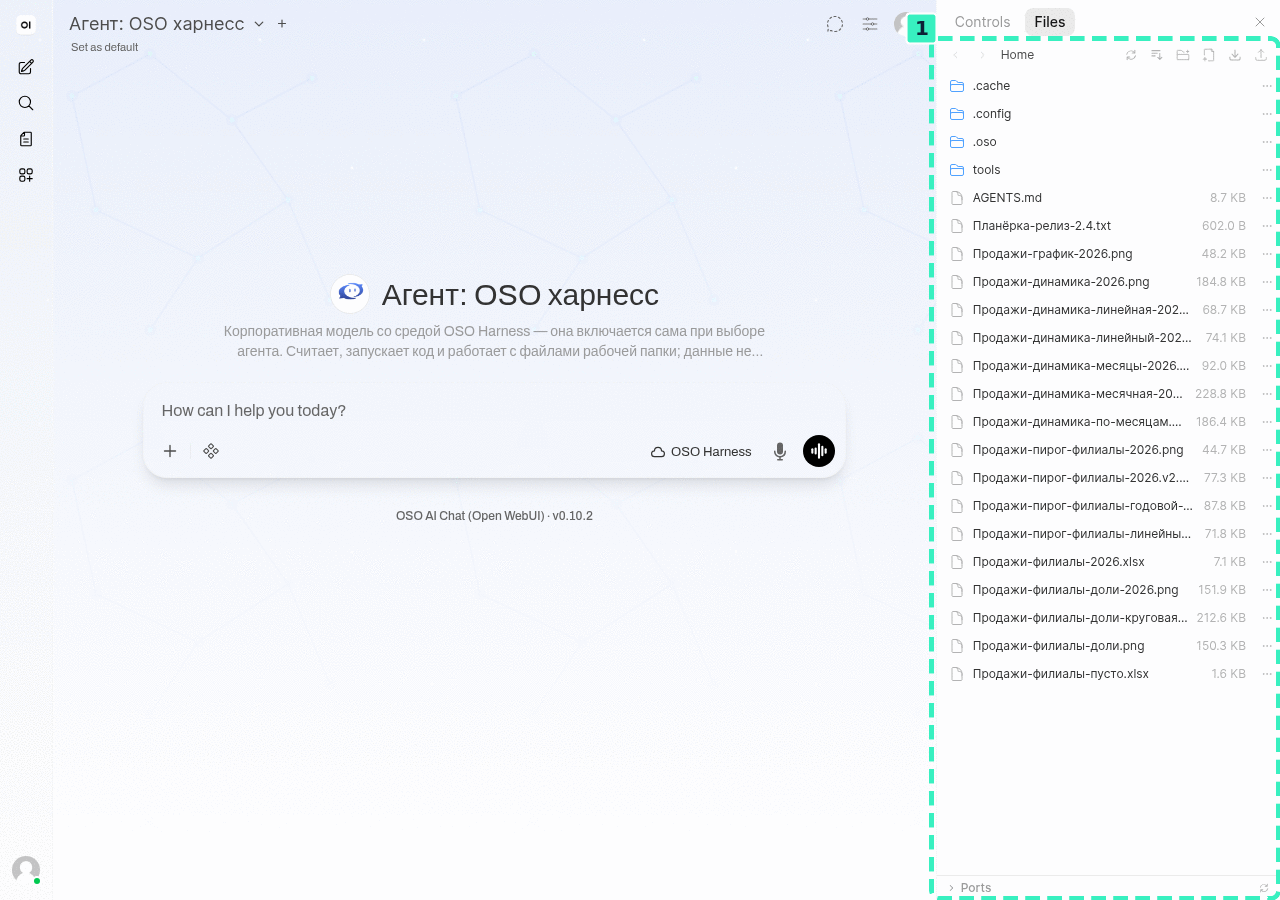
Task: Open integrations icon in message box
Action: click(x=211, y=451)
